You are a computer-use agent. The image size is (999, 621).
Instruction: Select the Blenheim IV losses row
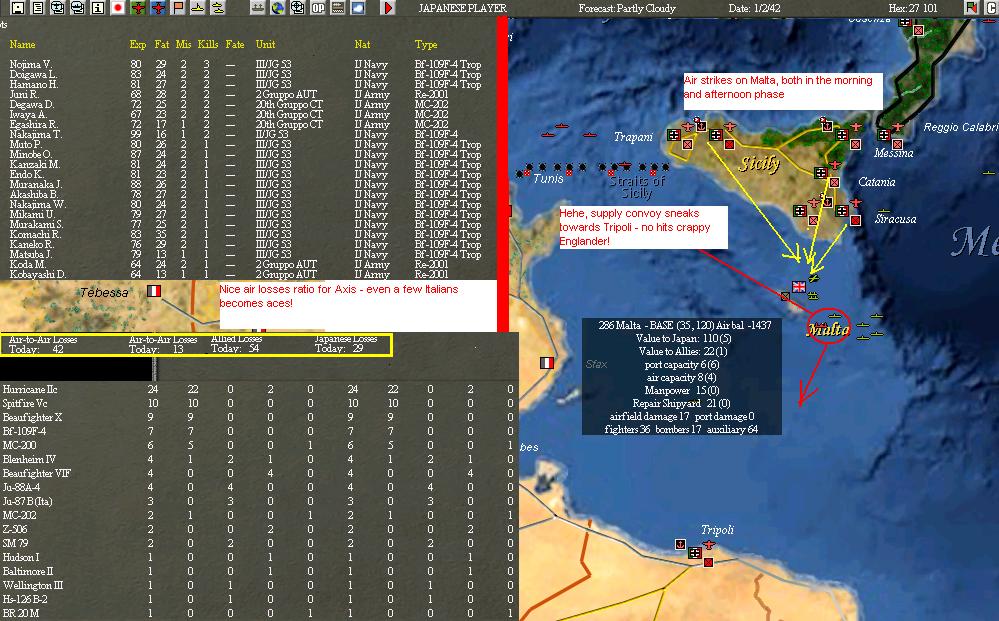pos(258,459)
